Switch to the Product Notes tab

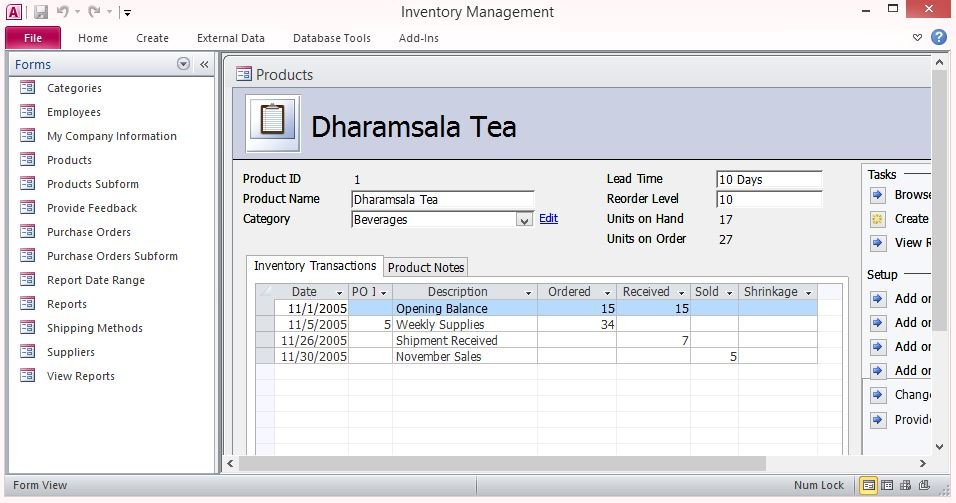tap(426, 267)
